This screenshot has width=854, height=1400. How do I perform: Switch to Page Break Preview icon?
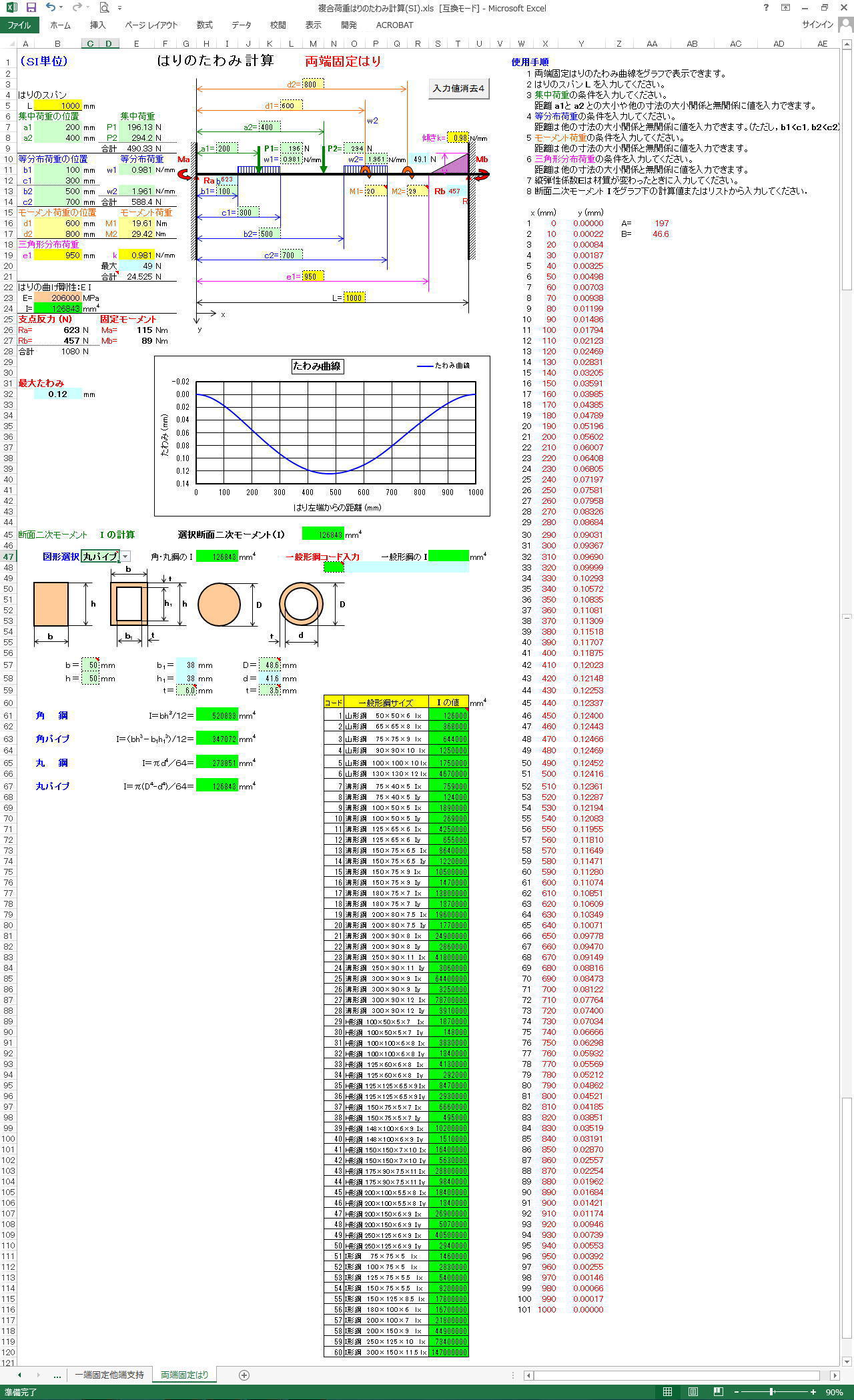[719, 1392]
